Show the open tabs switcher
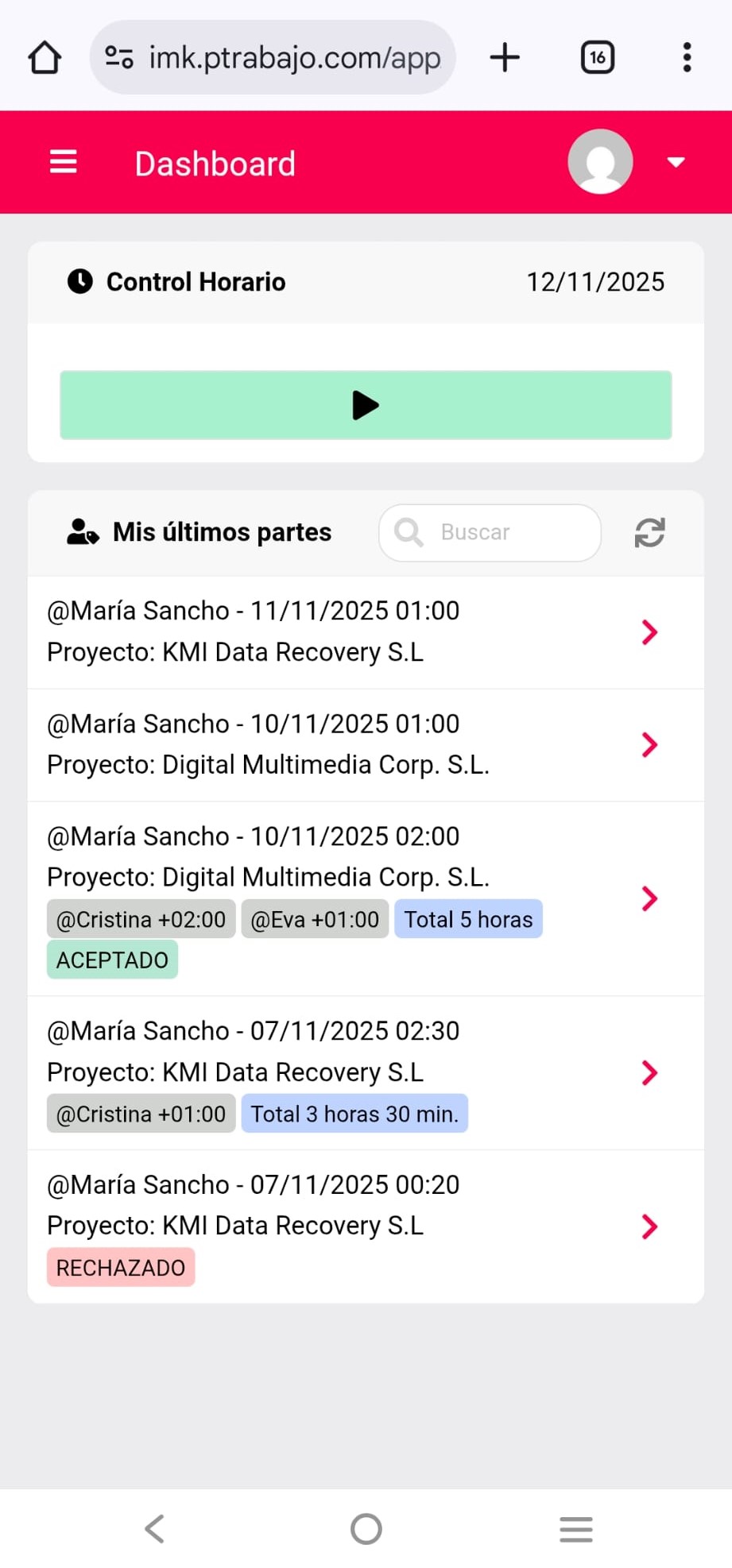The image size is (732, 1568). click(x=598, y=57)
